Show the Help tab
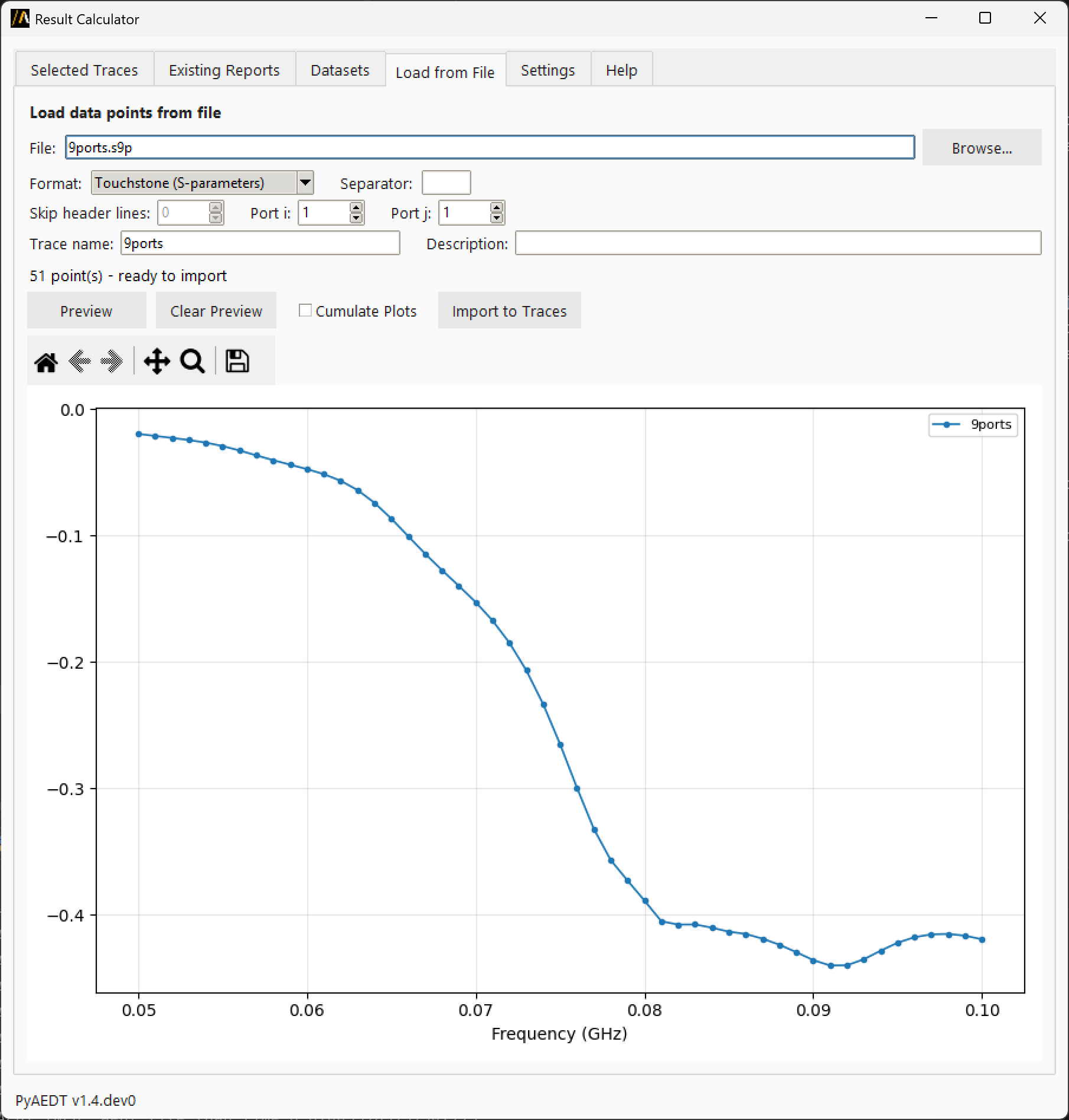 point(622,70)
